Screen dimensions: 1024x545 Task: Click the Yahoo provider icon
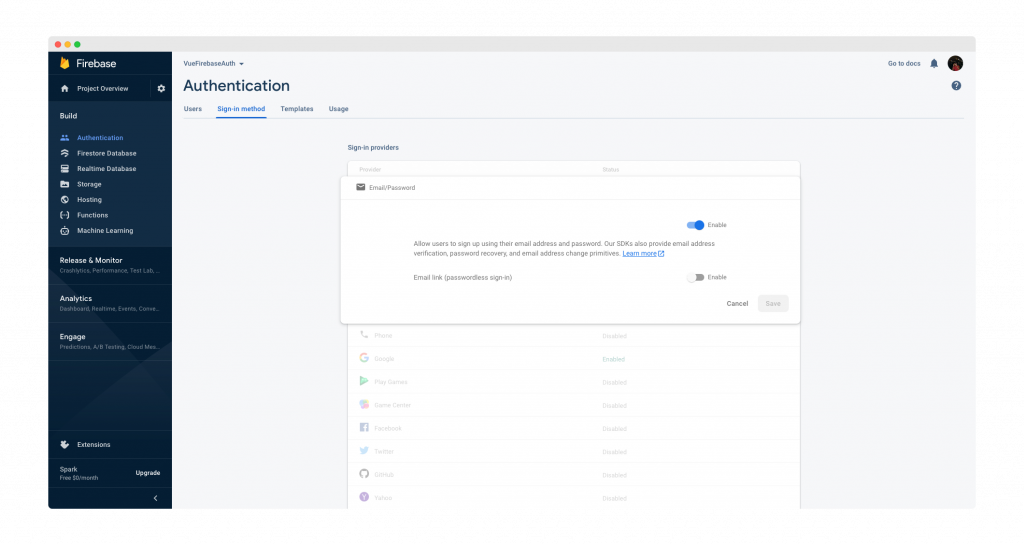(364, 497)
